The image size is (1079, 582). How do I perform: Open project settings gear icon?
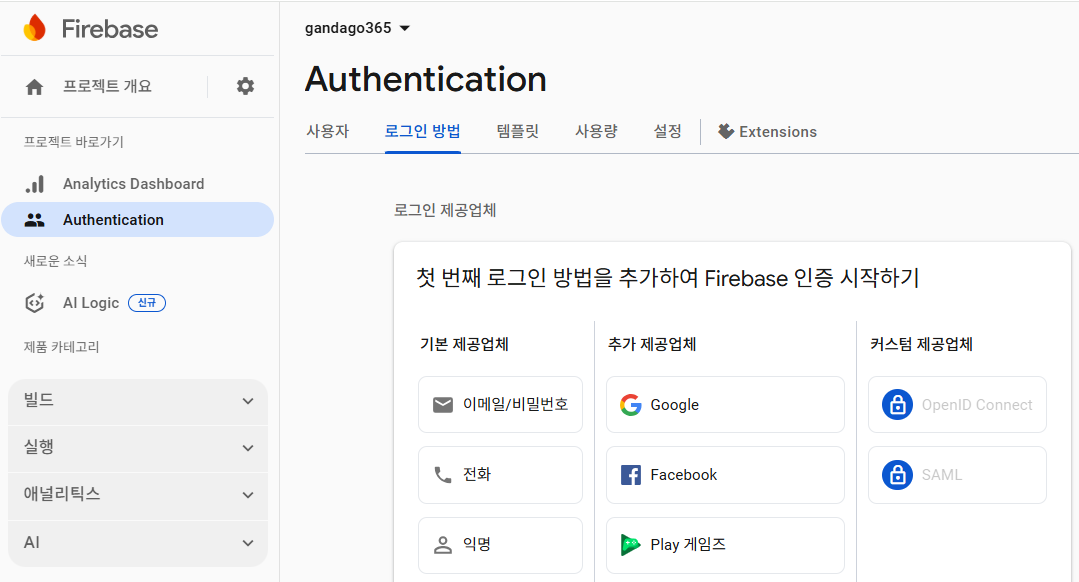tap(245, 86)
